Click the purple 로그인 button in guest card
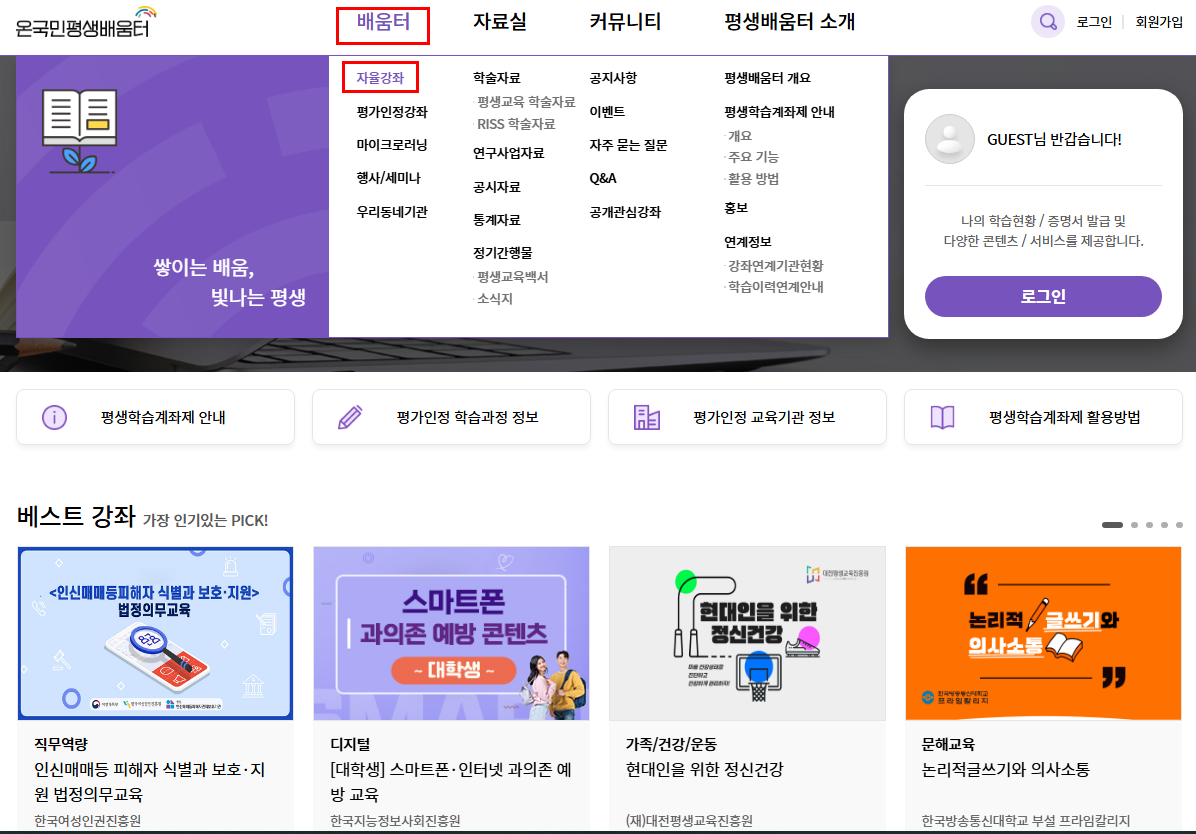The image size is (1196, 834). (x=1043, y=296)
